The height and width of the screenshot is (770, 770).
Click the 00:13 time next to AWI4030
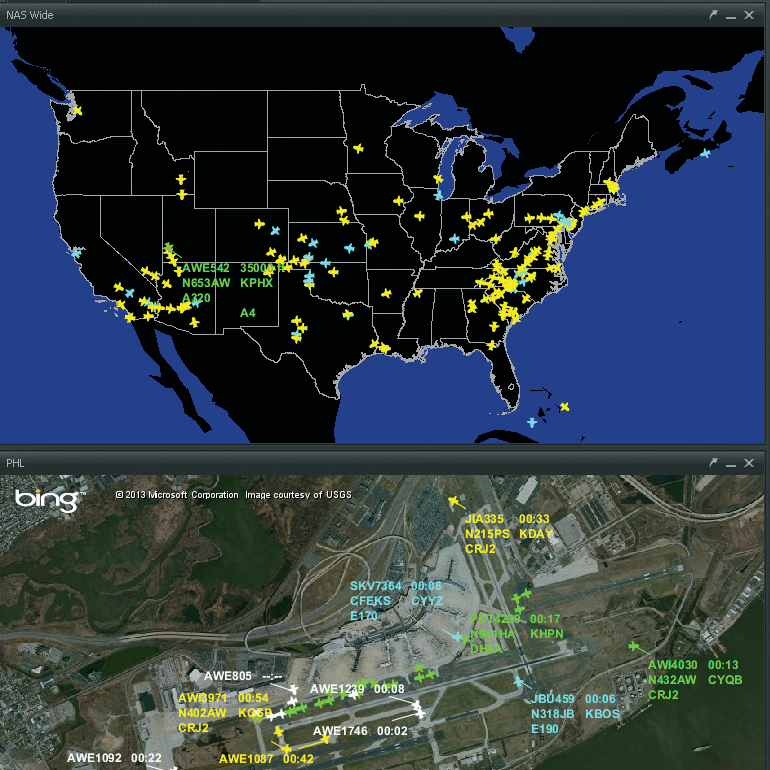tap(723, 665)
